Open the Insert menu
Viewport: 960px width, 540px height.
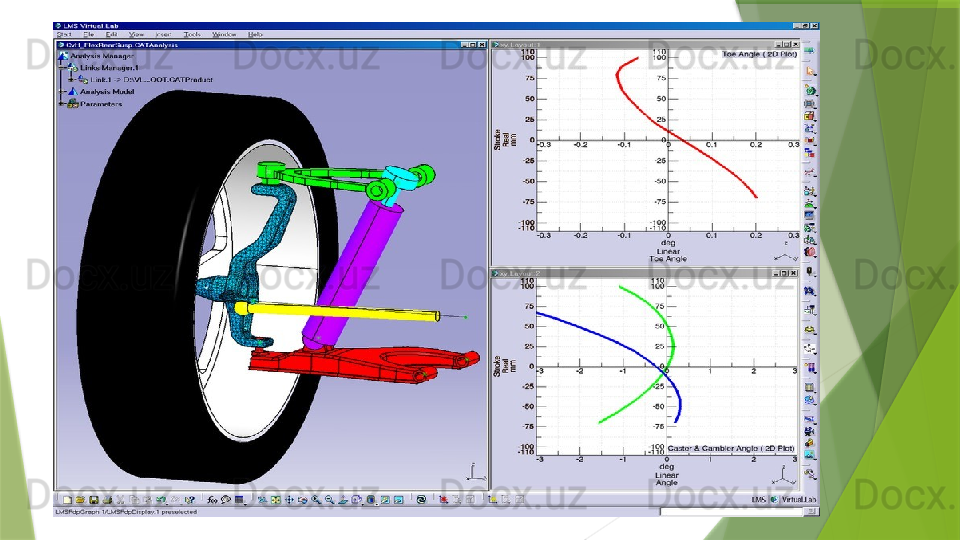(x=163, y=34)
